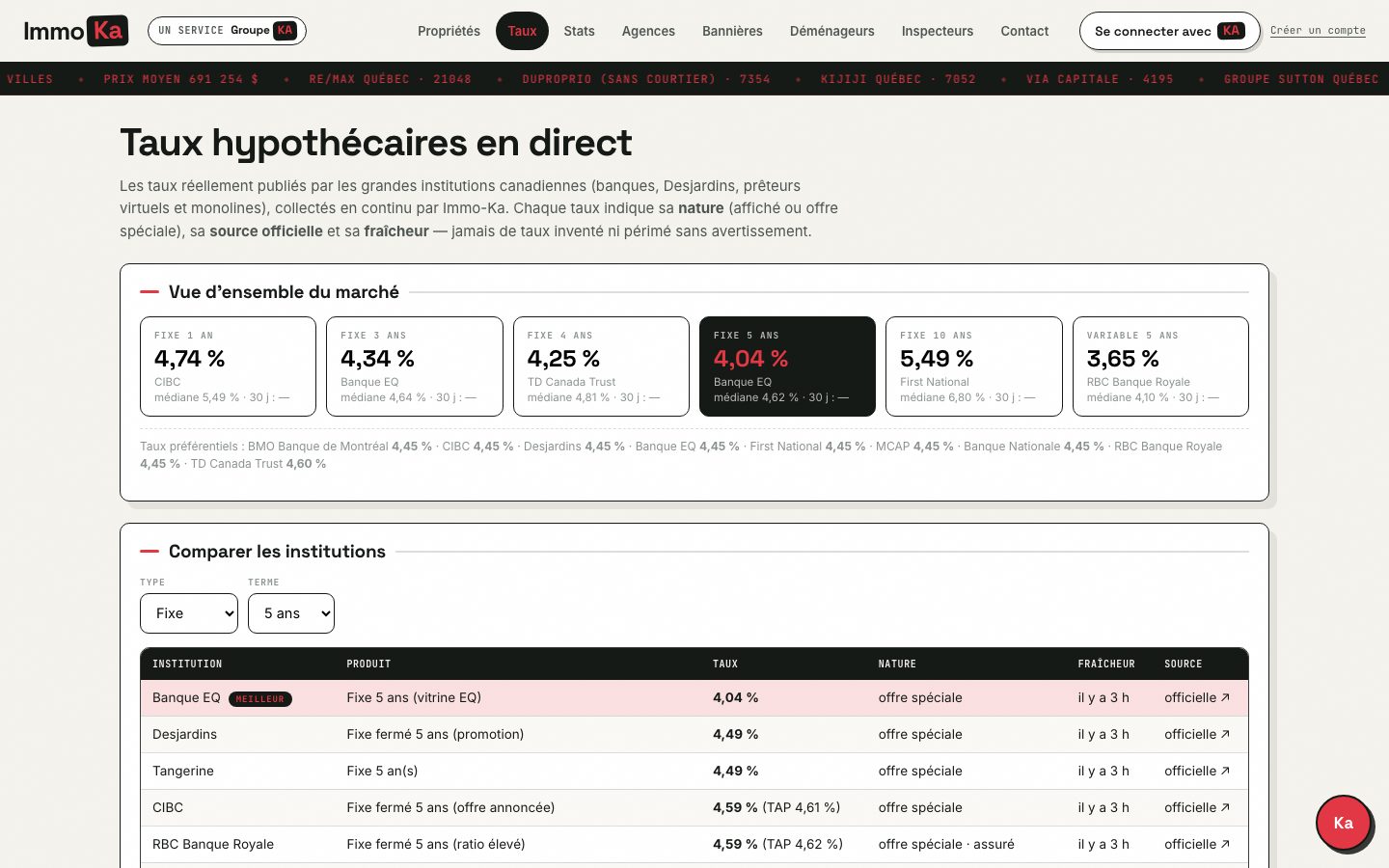Click the ImmoKa logo
Image resolution: width=1389 pixels, height=868 pixels.
click(x=75, y=31)
